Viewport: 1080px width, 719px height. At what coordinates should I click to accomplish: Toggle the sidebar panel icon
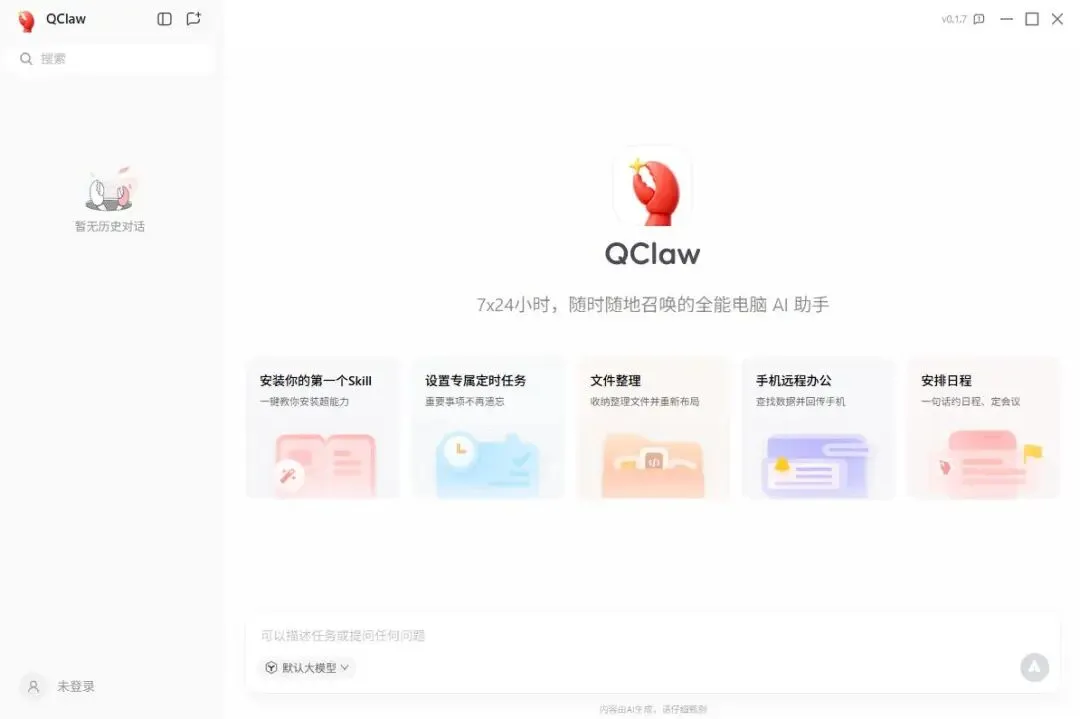coord(164,19)
